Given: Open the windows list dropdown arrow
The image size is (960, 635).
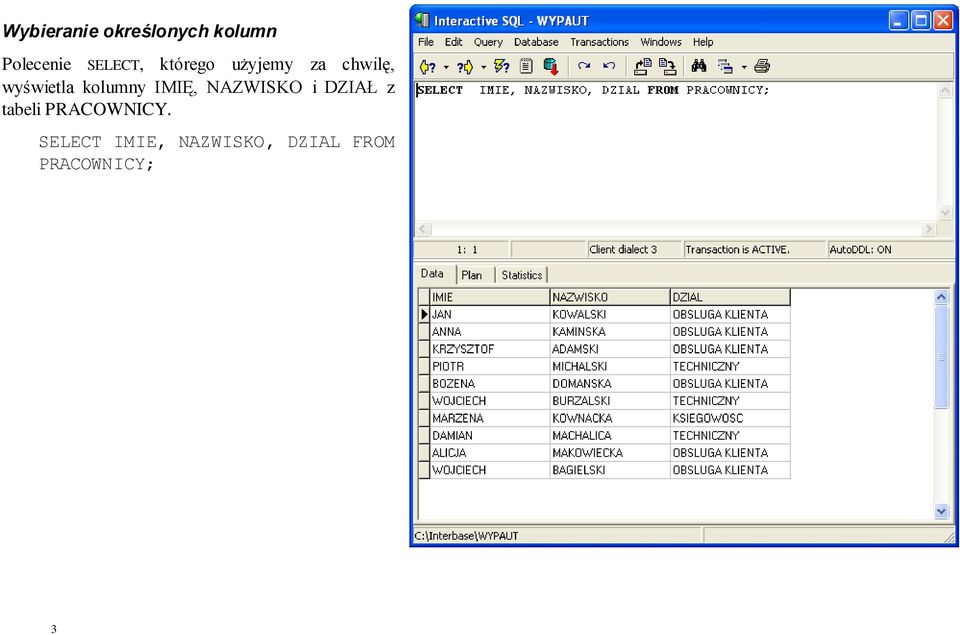Looking at the screenshot, I should pyautogui.click(x=744, y=67).
